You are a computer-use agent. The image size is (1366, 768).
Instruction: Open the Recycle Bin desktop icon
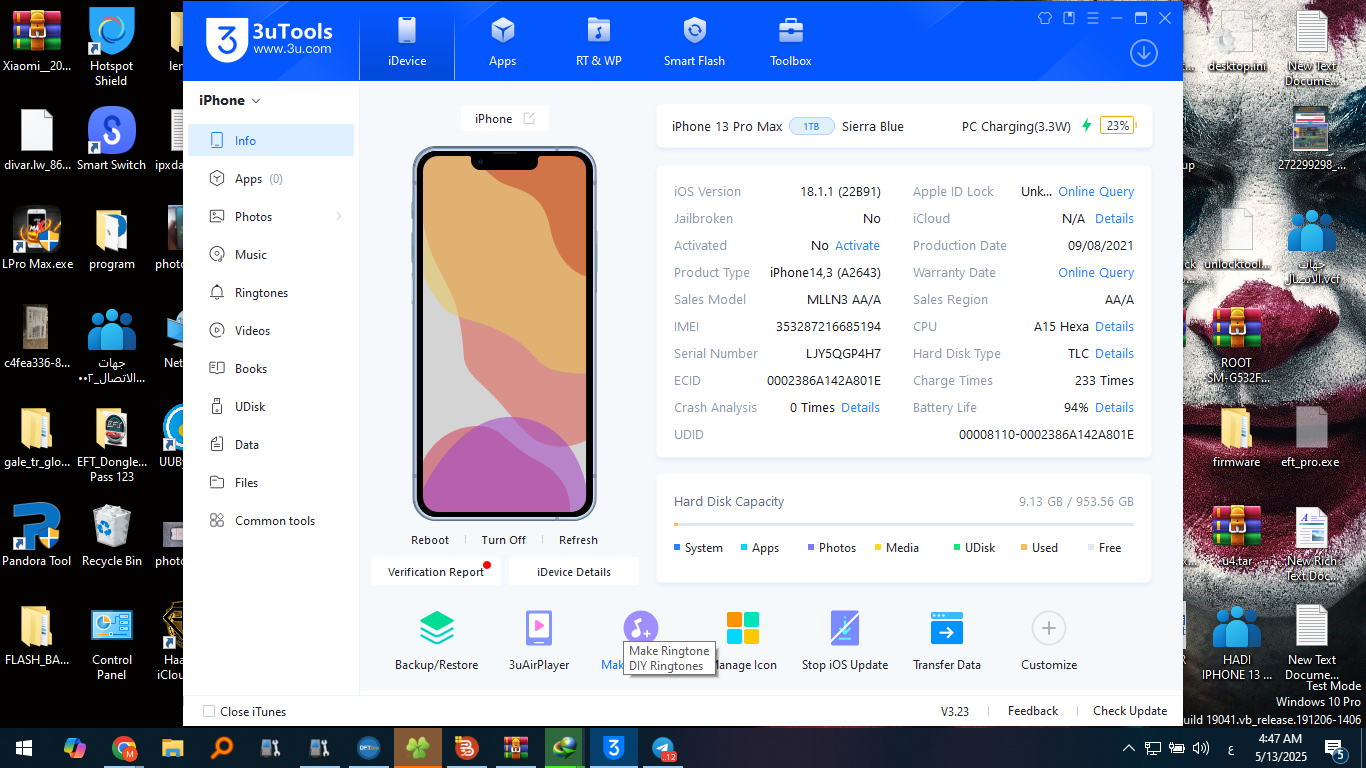point(112,535)
